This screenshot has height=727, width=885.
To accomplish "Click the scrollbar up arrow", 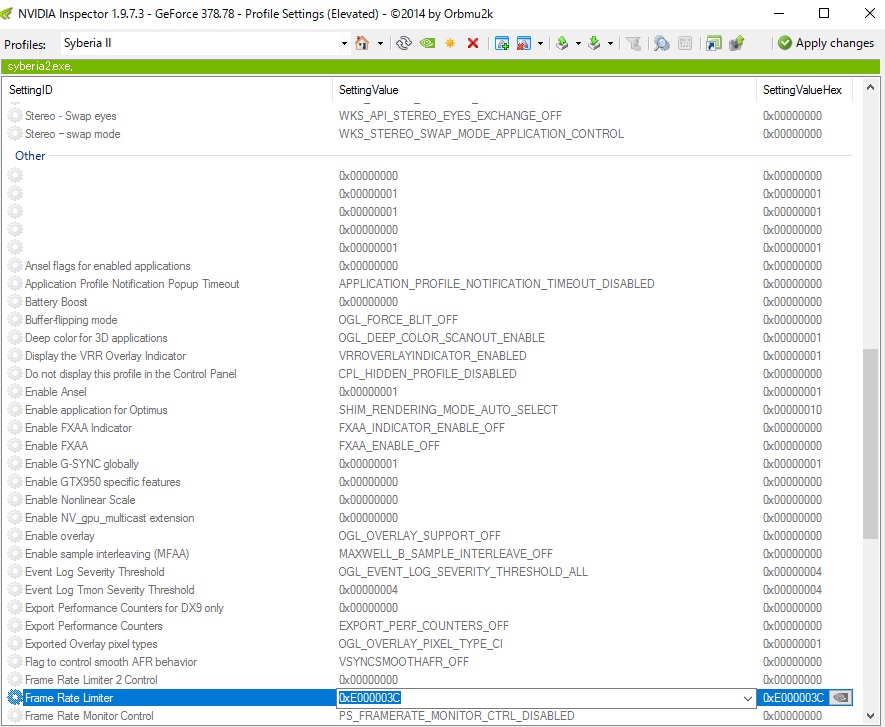I will pyautogui.click(x=870, y=87).
